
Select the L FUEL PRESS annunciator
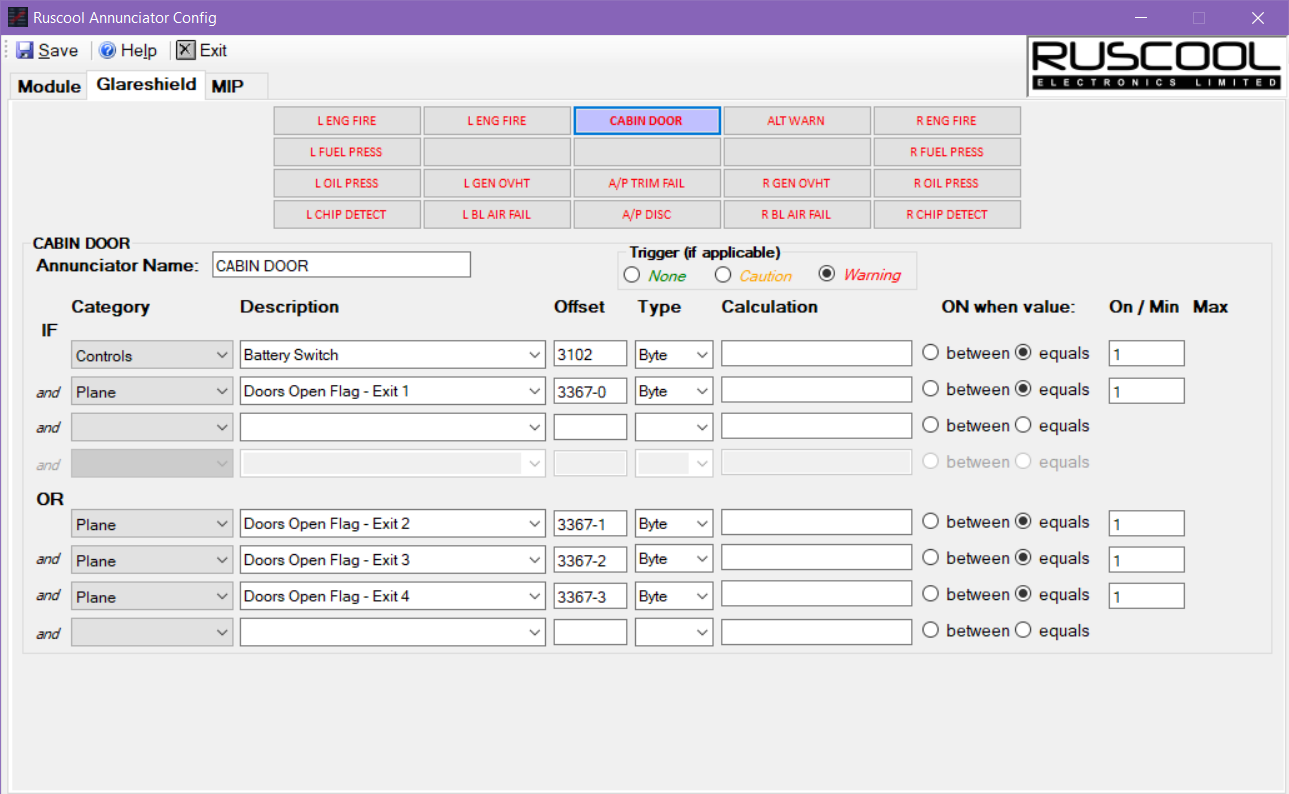click(x=347, y=152)
